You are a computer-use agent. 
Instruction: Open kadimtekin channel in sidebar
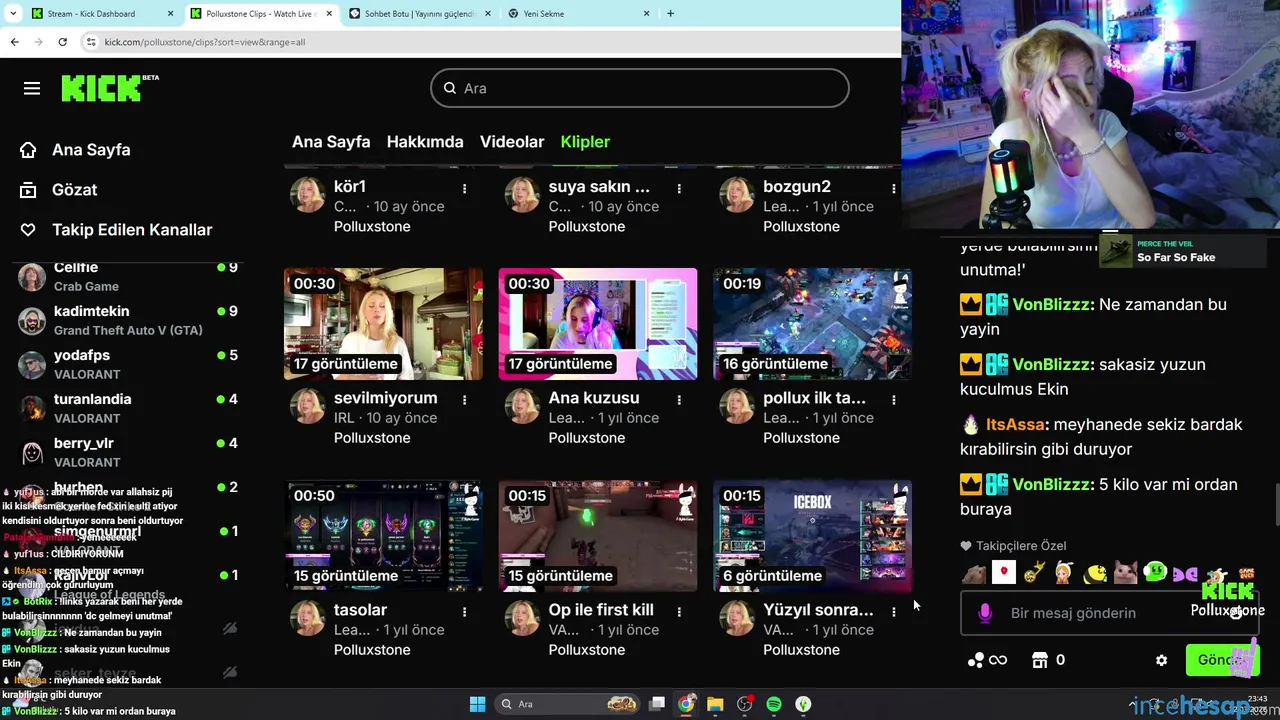tap(128, 320)
